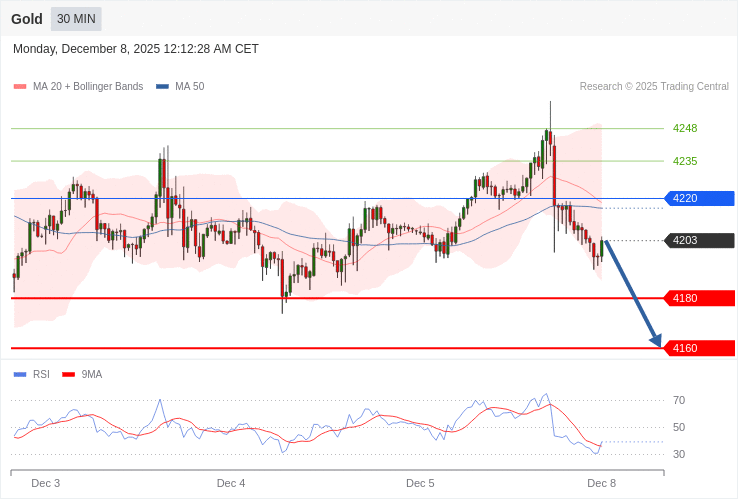Click the green 4248 resistance label
This screenshot has width=738, height=500.
coord(685,128)
